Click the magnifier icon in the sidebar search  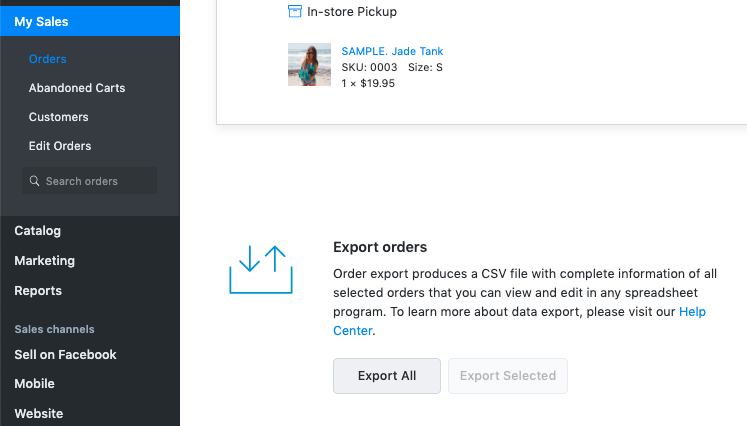(x=35, y=181)
